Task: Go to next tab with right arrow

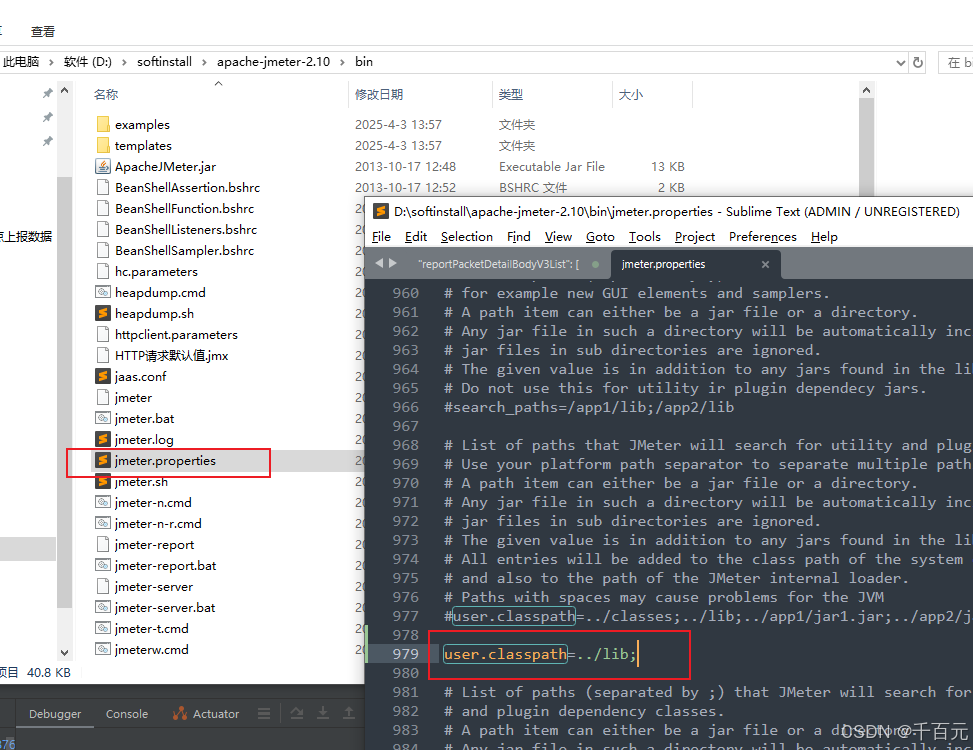Action: [392, 263]
